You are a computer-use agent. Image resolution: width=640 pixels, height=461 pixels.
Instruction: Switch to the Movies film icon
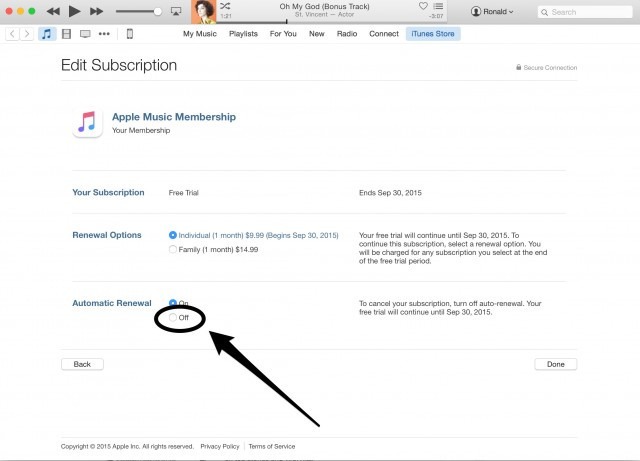pos(66,34)
